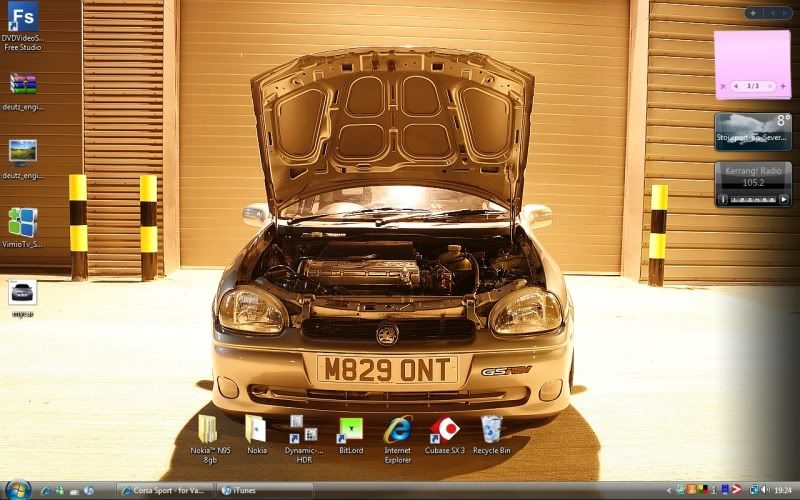Open the DVDVideoSoft Free Studio shortcut
The width and height of the screenshot is (800, 500).
click(22, 18)
